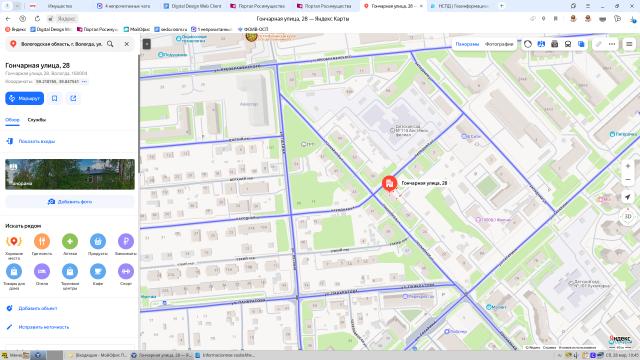The width and height of the screenshot is (640, 360).
Task: Open the ФОИВ-ОСП bookmark
Action: [253, 29]
